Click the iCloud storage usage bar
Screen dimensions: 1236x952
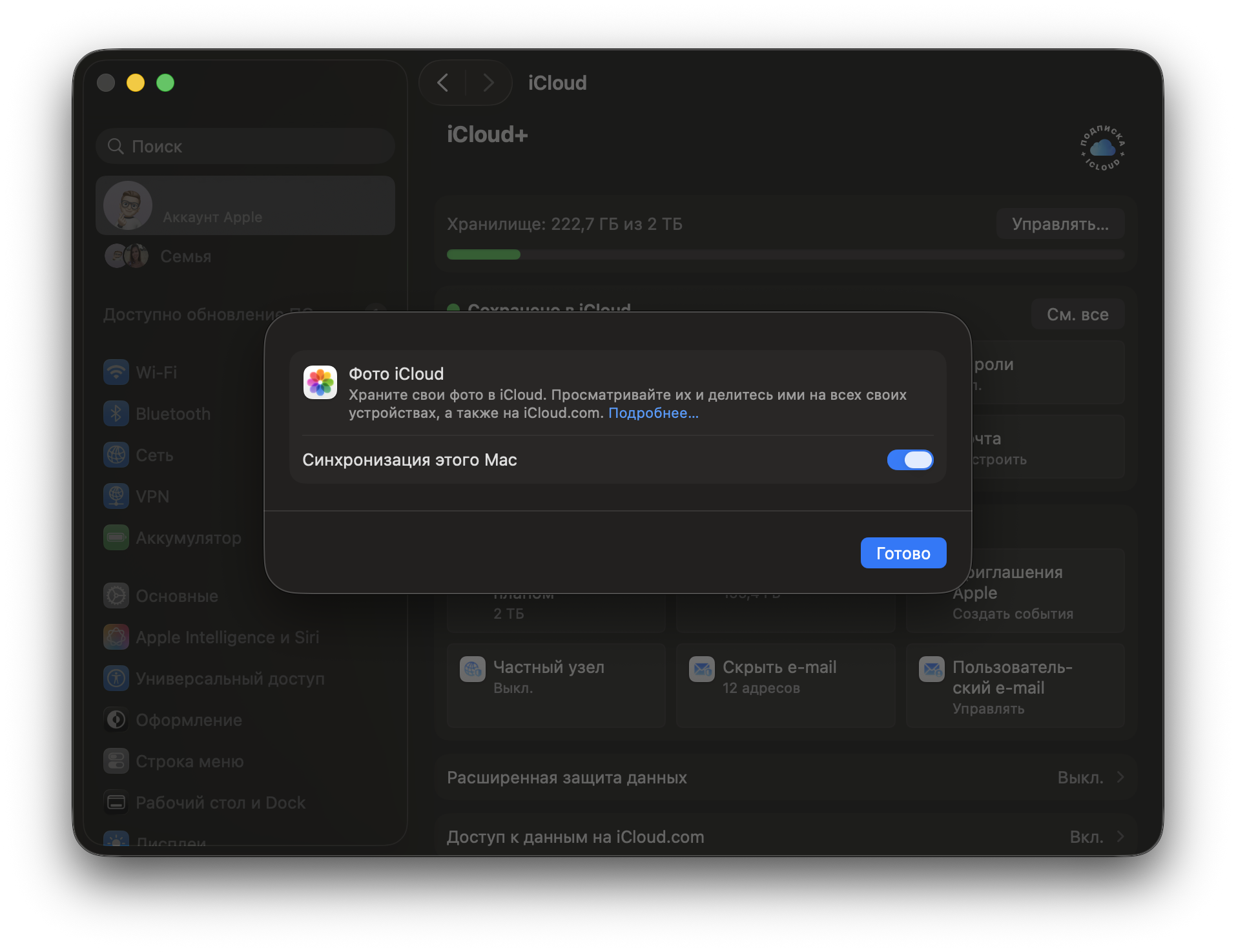785,254
